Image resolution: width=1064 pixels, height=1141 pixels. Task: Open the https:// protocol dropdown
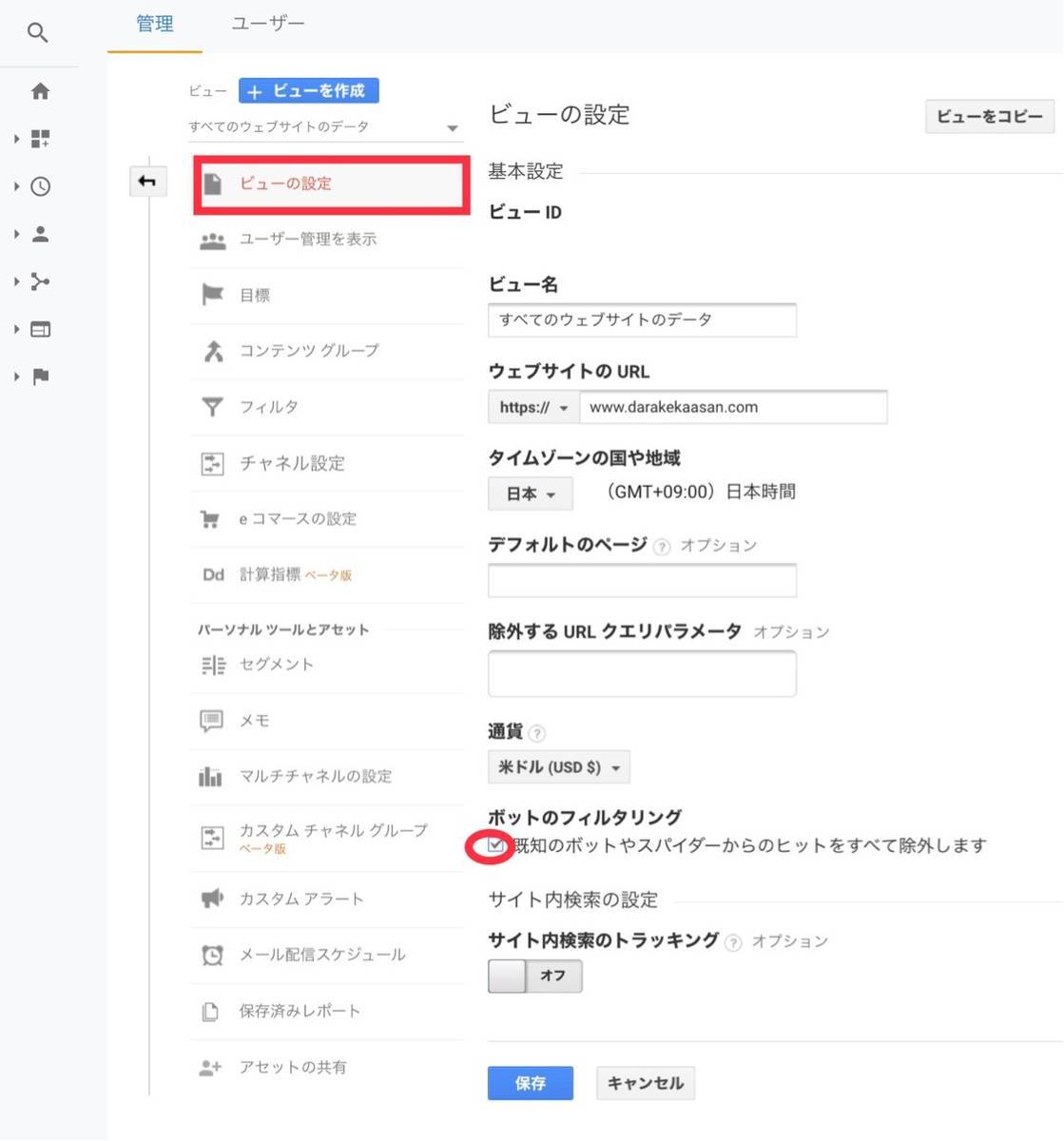tap(534, 407)
